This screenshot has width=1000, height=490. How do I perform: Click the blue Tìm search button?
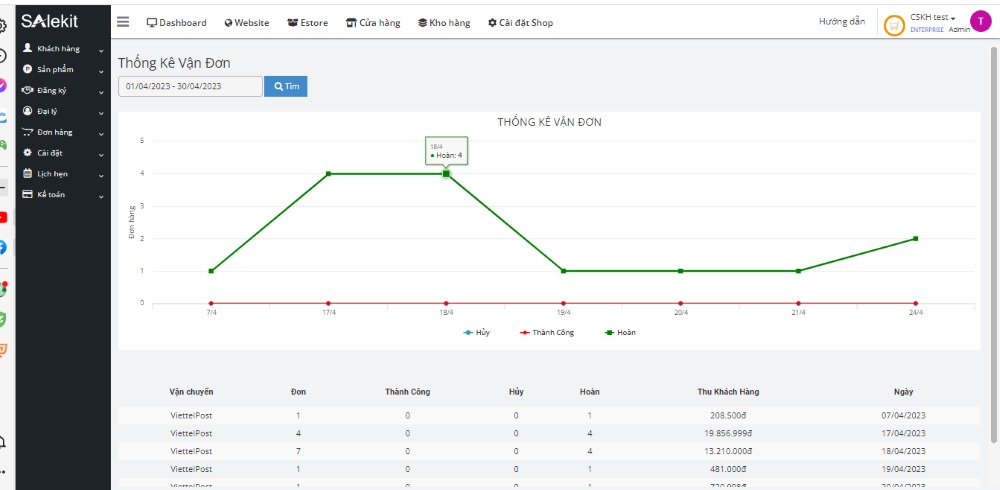[286, 87]
